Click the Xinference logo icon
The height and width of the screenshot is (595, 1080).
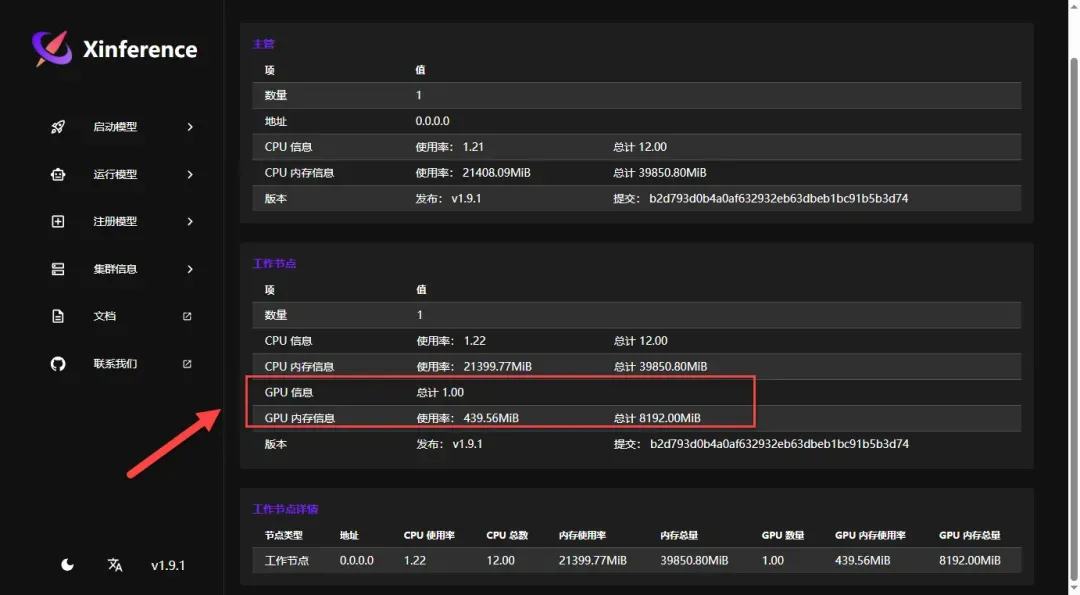[x=52, y=48]
